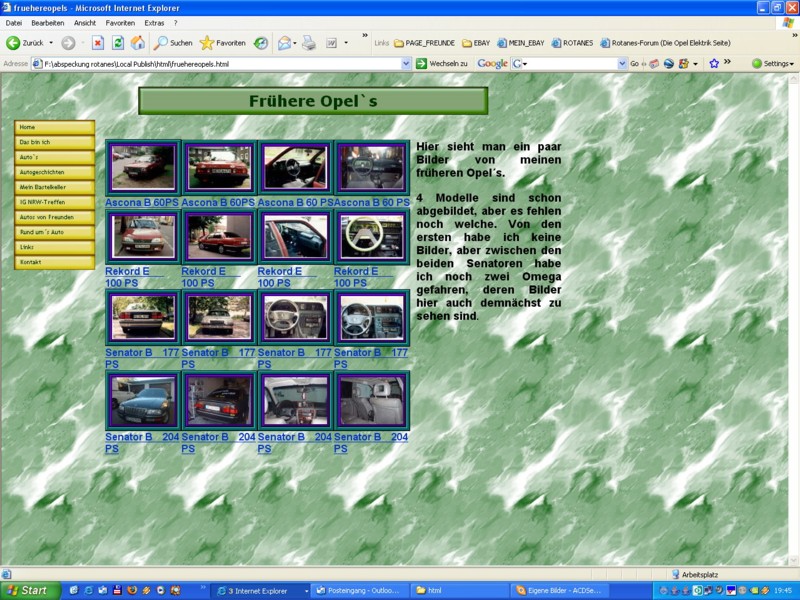This screenshot has width=800, height=600.
Task: Click the Verlauf history icon
Action: pyautogui.click(x=261, y=43)
